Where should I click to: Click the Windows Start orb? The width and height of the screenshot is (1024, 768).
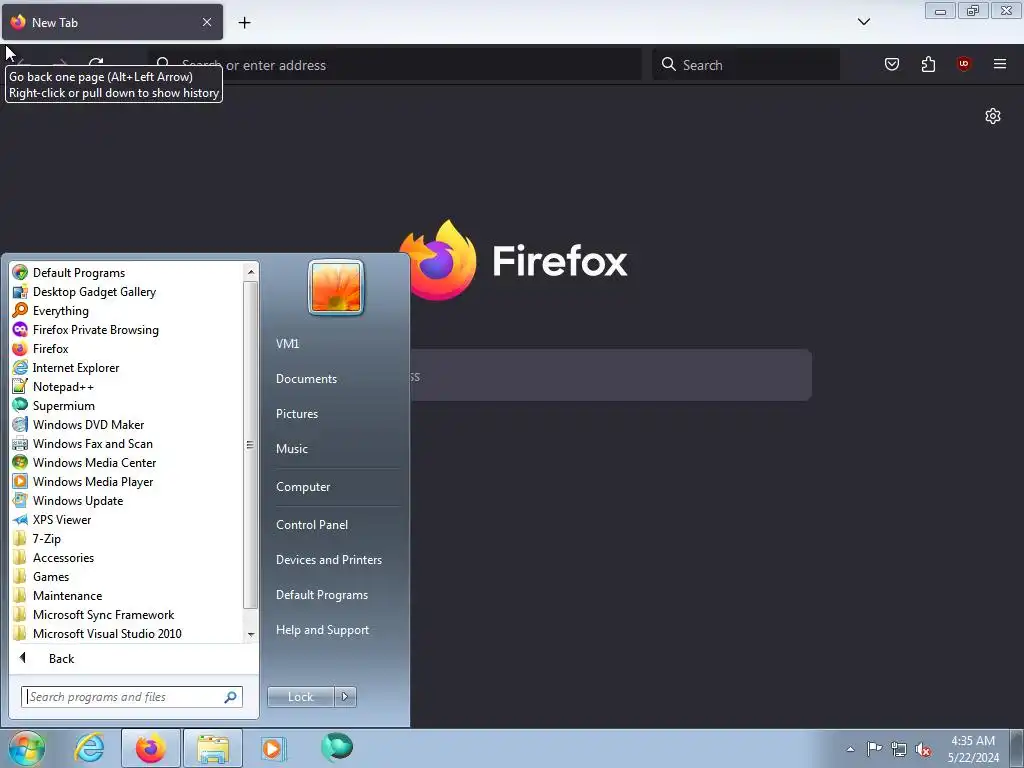tap(27, 748)
